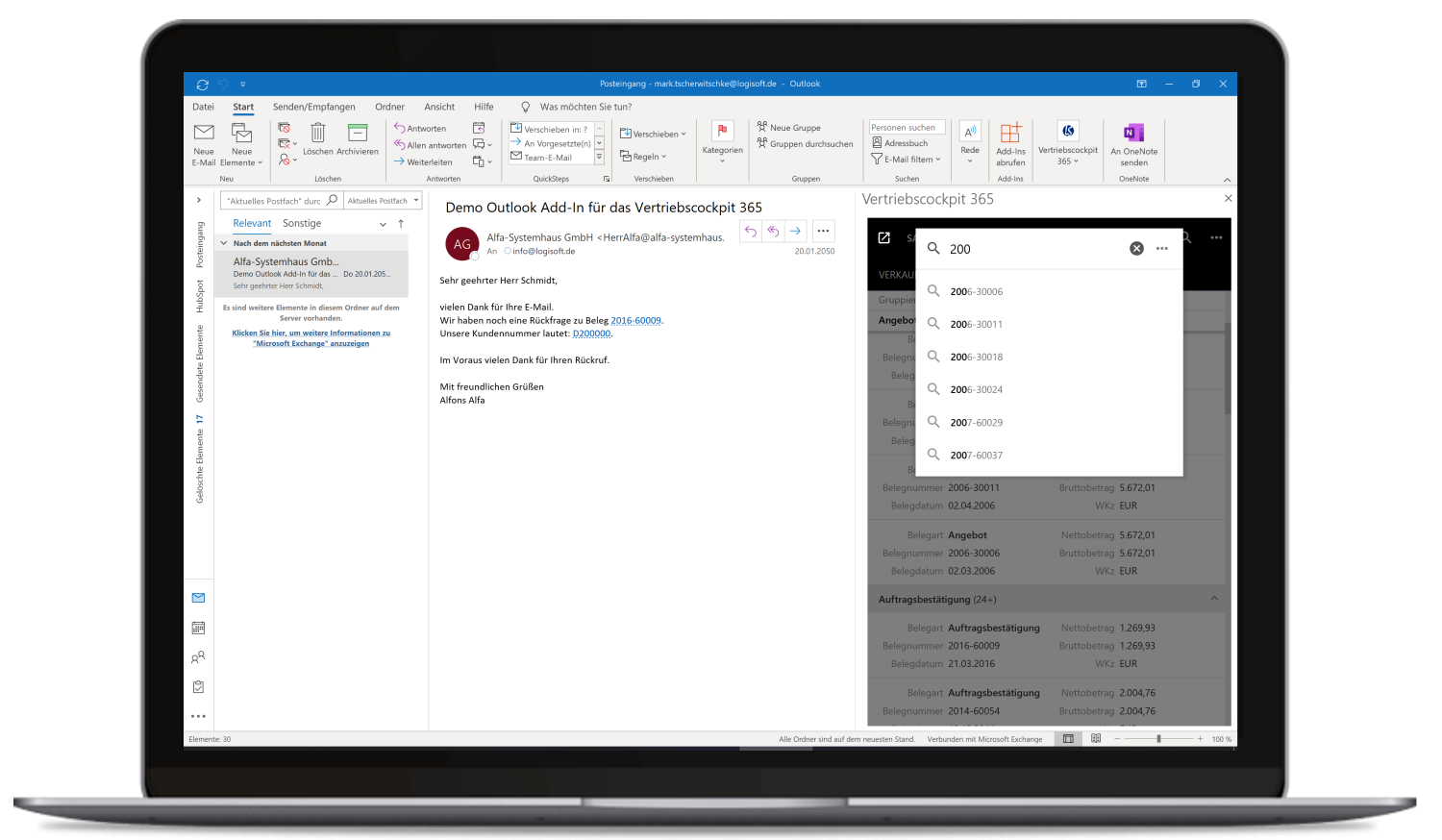1442x840 pixels.
Task: Select the Verschieben in: ? quick step
Action: coord(549,129)
